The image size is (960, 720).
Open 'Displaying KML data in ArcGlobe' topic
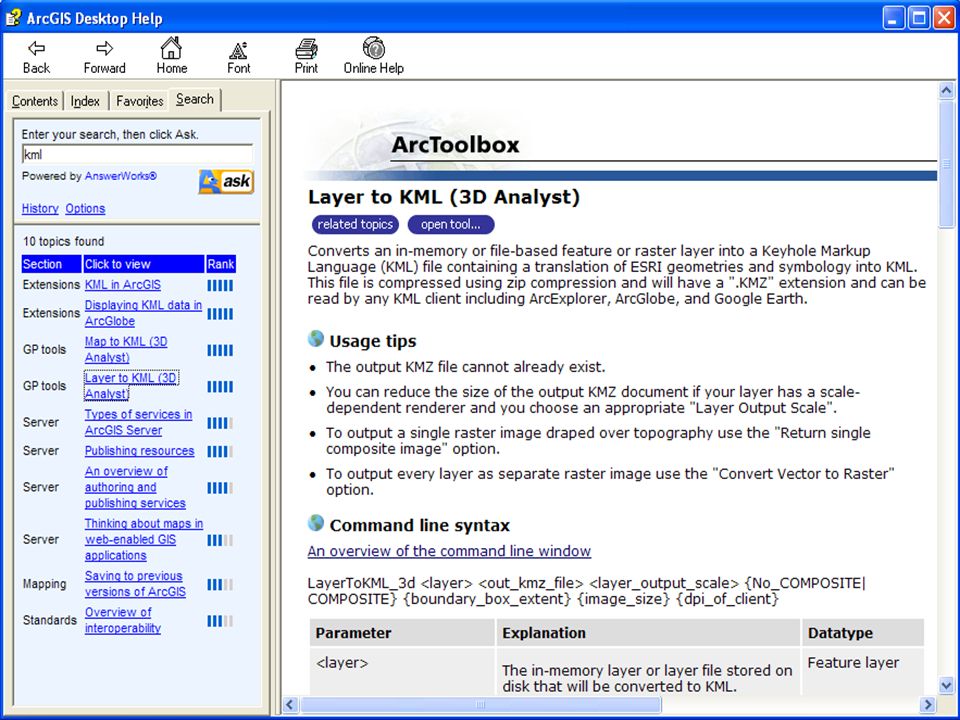point(143,313)
